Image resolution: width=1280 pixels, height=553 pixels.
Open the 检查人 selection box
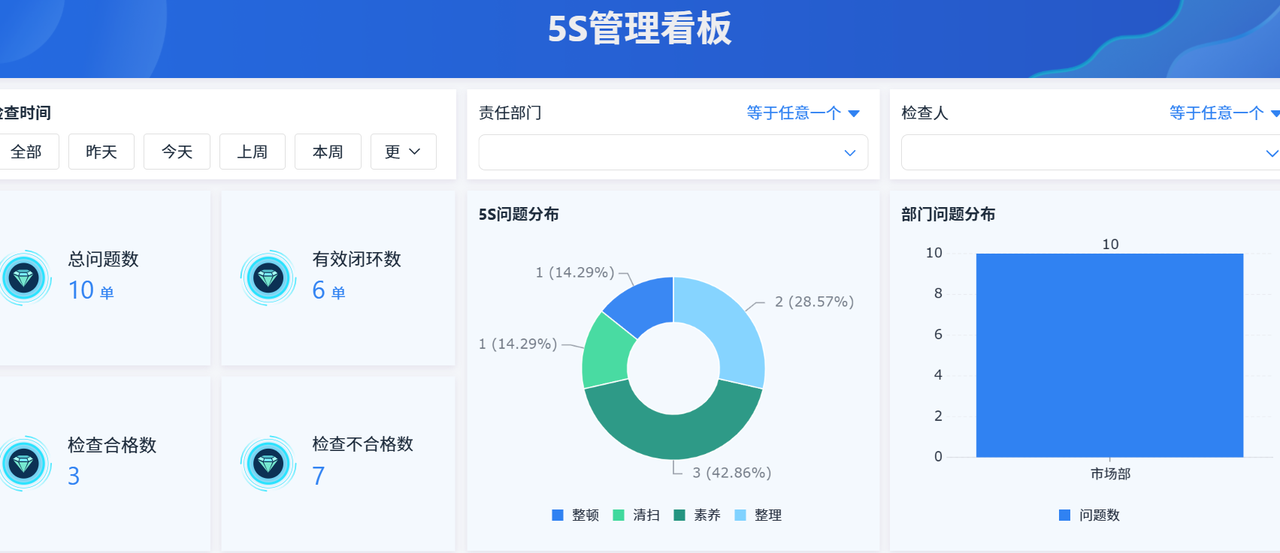point(1091,153)
